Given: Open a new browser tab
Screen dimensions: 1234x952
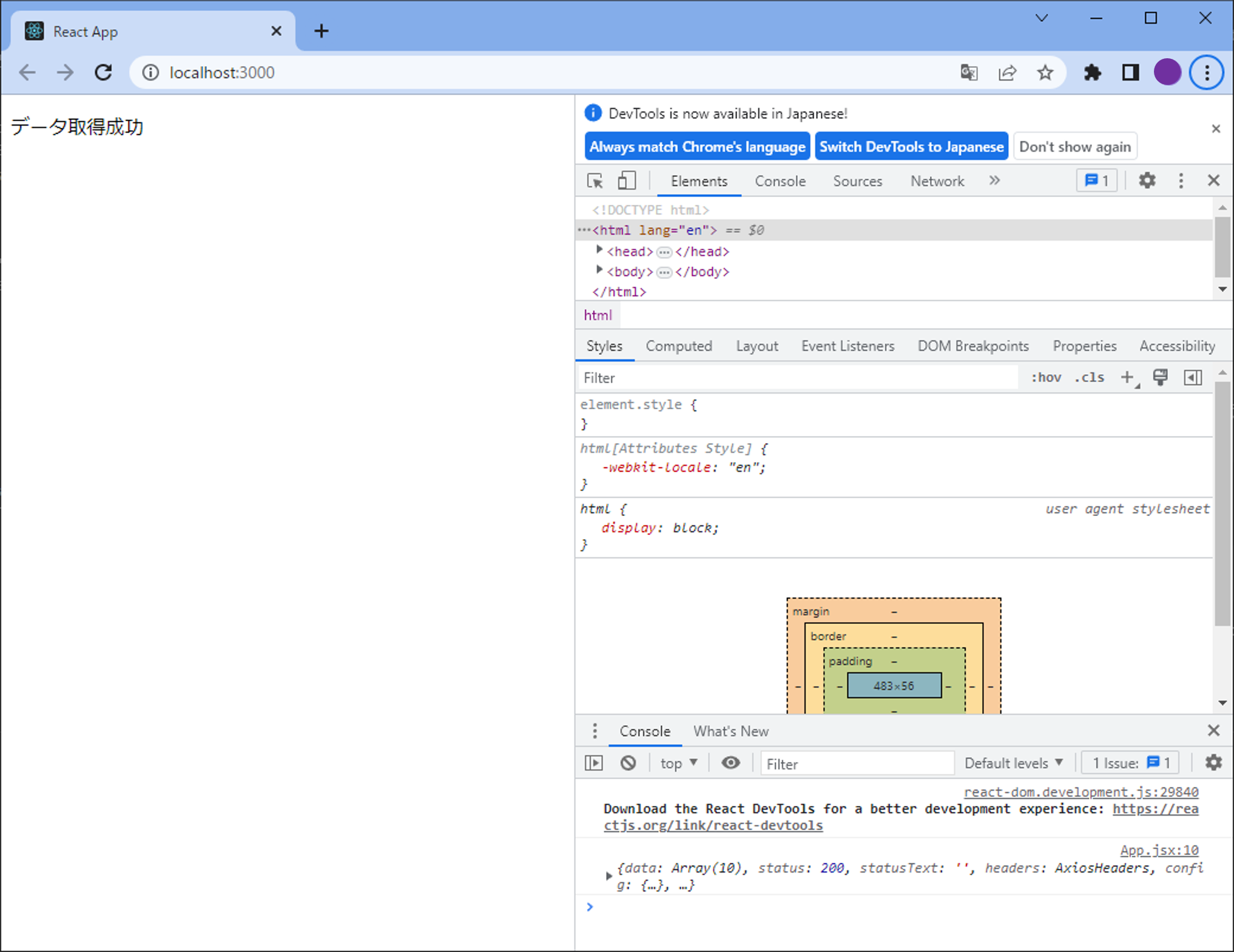Looking at the screenshot, I should pyautogui.click(x=322, y=31).
